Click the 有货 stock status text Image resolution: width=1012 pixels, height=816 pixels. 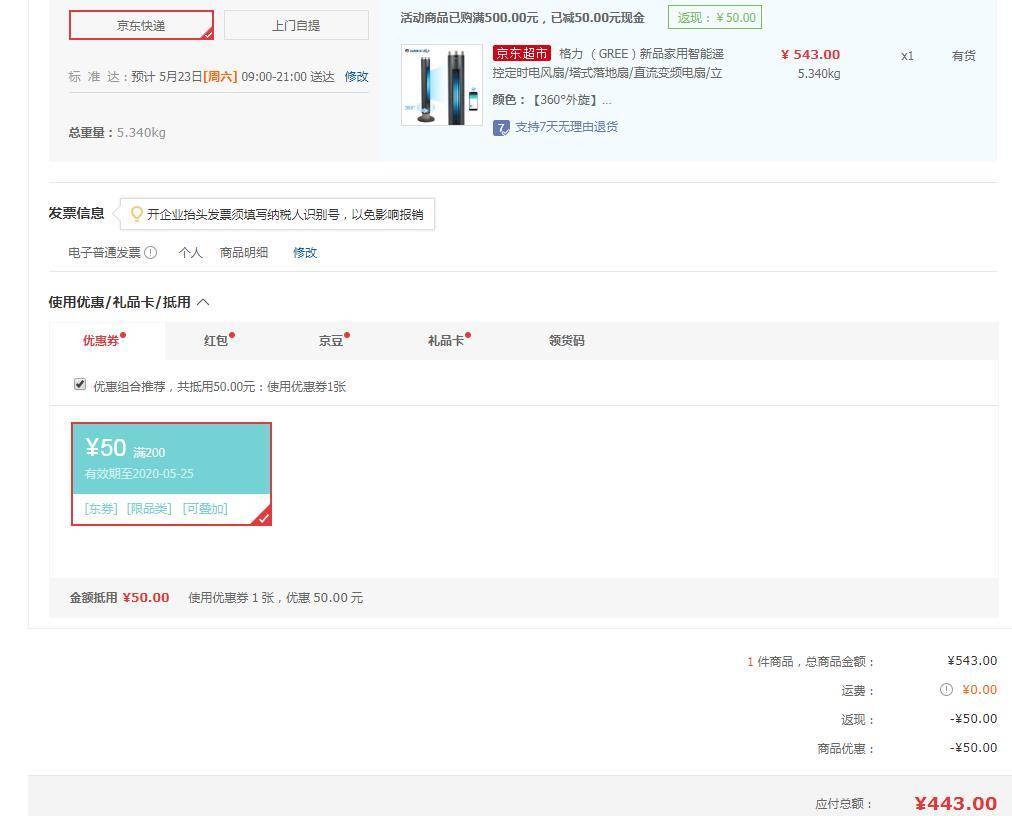(x=964, y=56)
